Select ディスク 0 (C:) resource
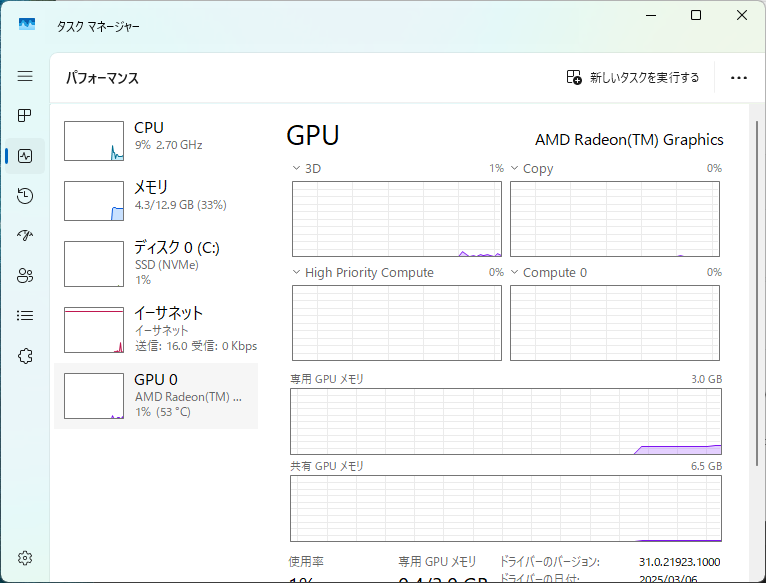The height and width of the screenshot is (583, 766). 156,263
